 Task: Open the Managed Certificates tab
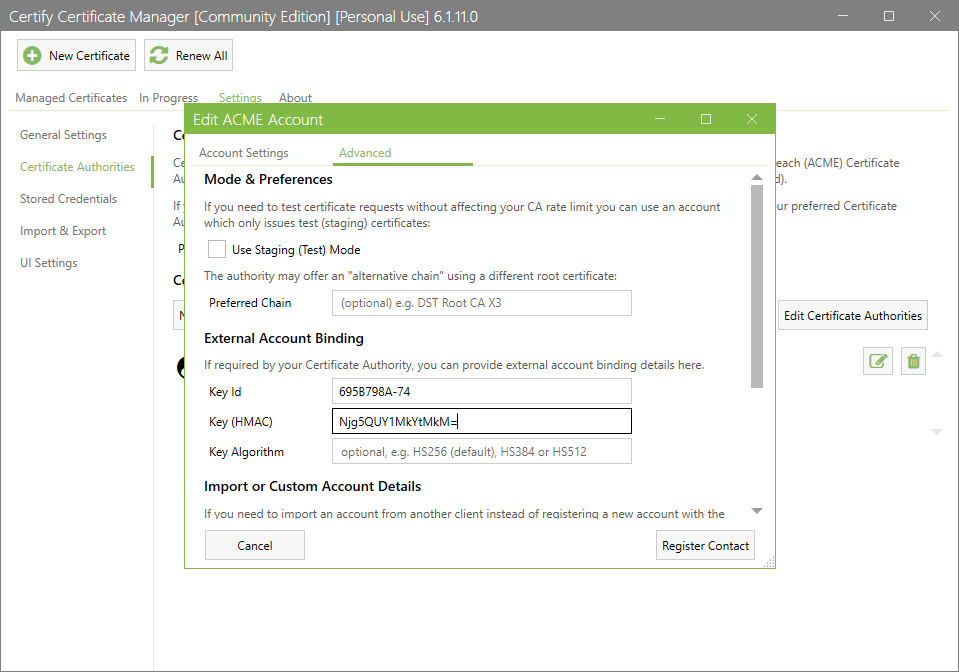point(71,98)
